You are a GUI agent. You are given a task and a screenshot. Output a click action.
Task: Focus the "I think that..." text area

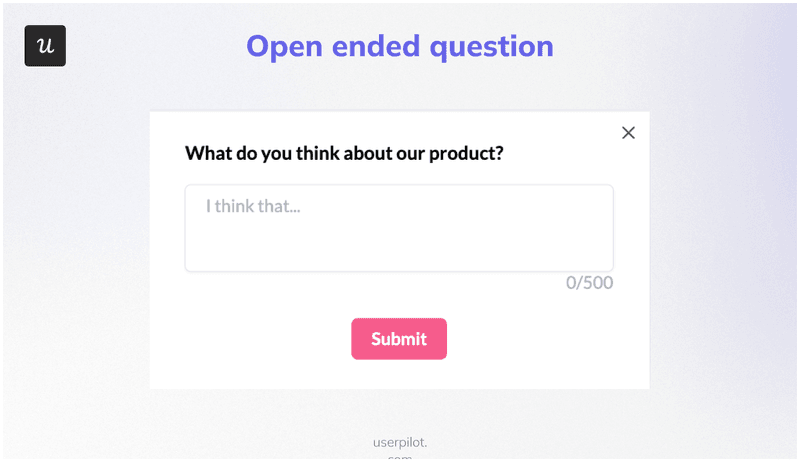point(398,228)
